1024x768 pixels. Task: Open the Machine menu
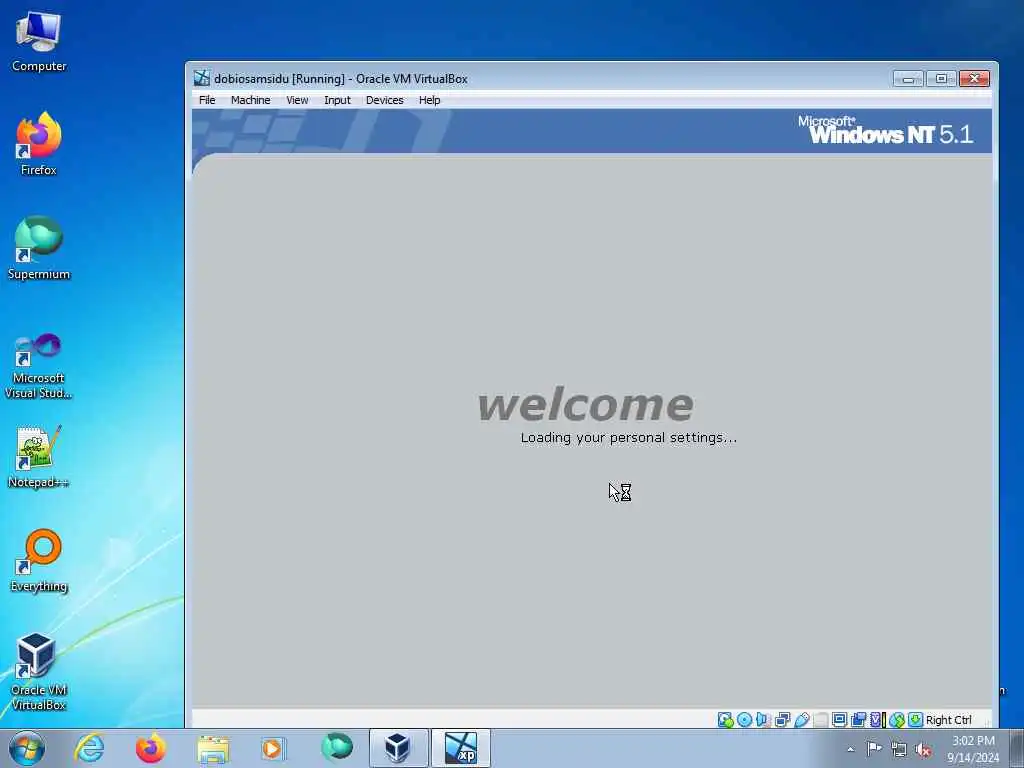click(x=250, y=100)
